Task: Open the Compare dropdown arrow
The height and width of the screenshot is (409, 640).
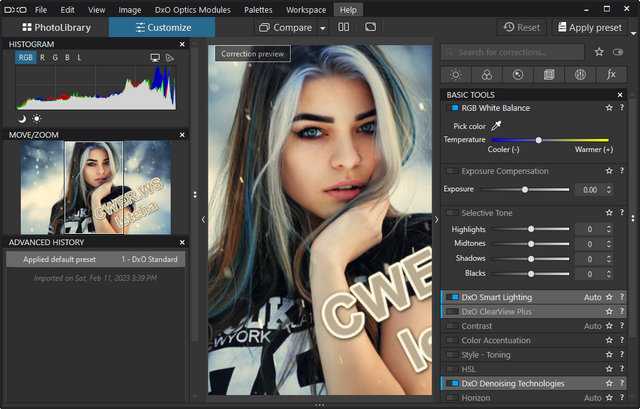Action: 323,28
